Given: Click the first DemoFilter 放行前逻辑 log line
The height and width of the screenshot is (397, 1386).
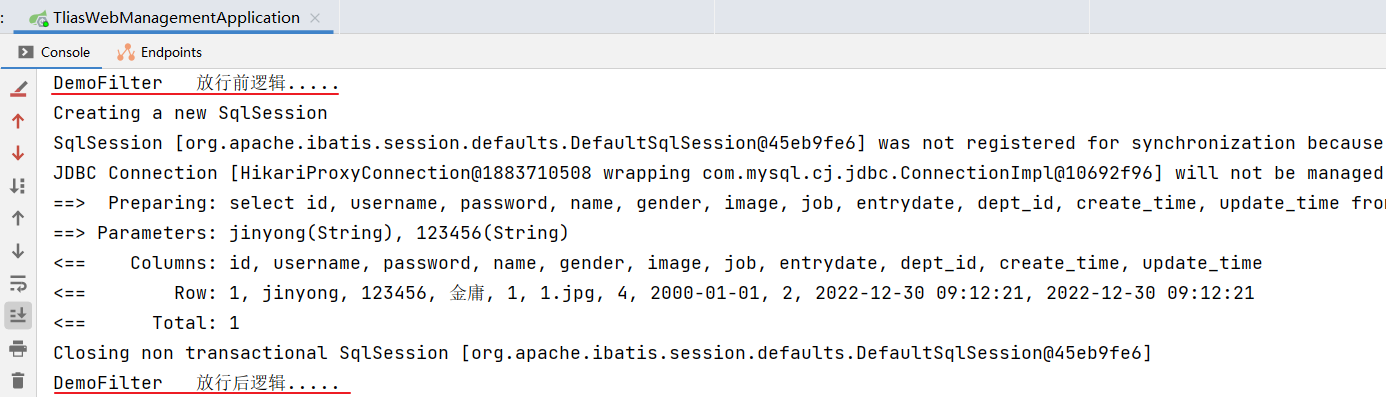Looking at the screenshot, I should [x=196, y=83].
